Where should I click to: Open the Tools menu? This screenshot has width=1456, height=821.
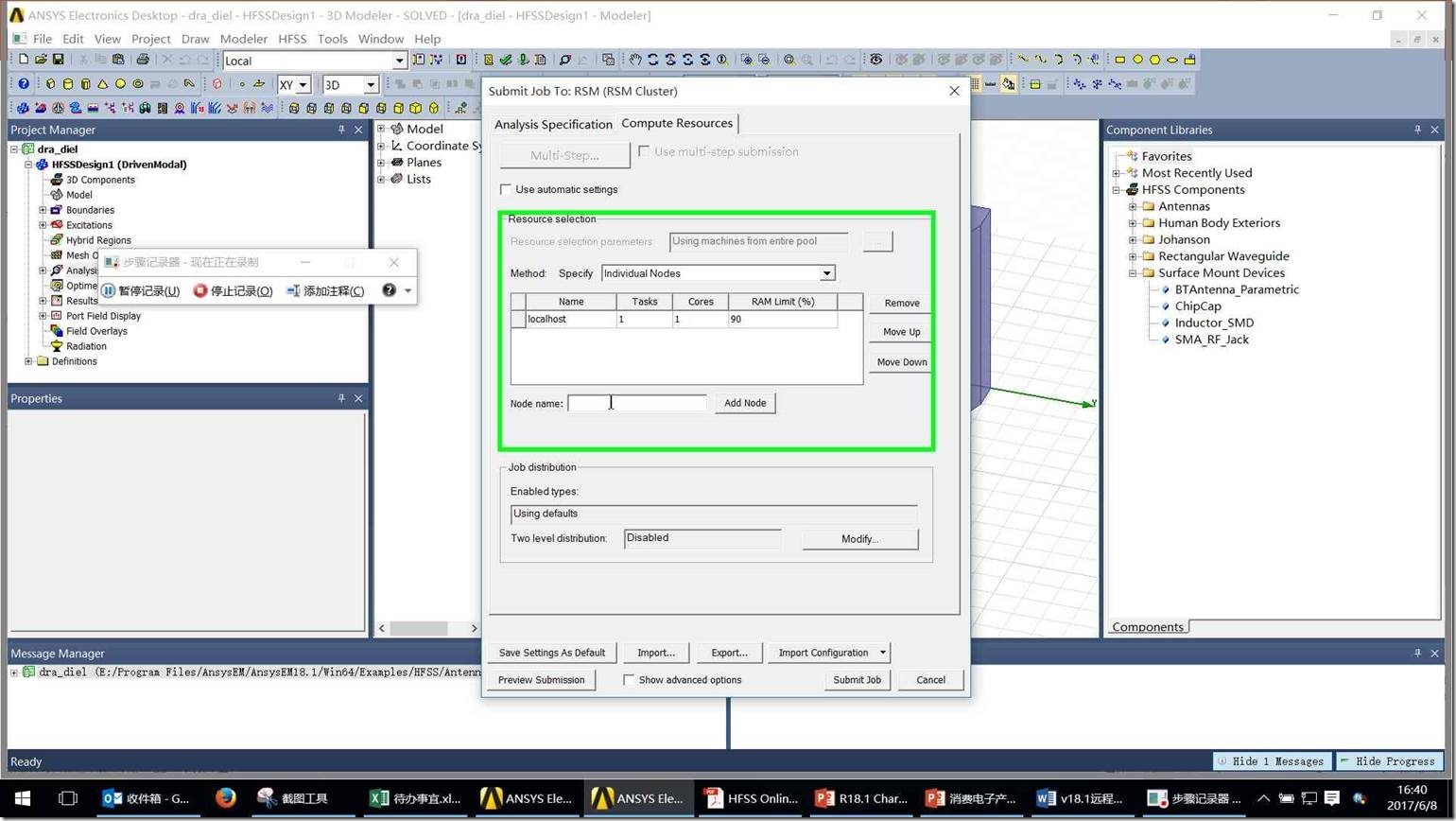332,39
